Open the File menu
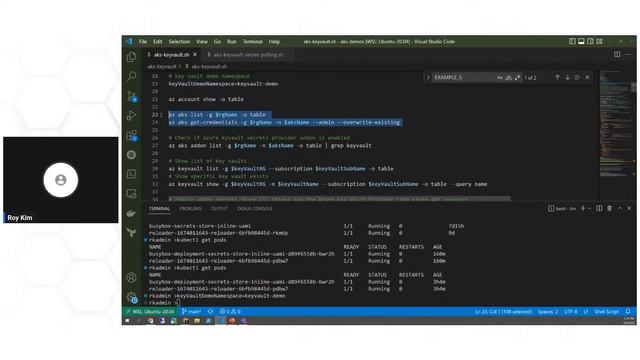640x360 pixels. pos(142,41)
